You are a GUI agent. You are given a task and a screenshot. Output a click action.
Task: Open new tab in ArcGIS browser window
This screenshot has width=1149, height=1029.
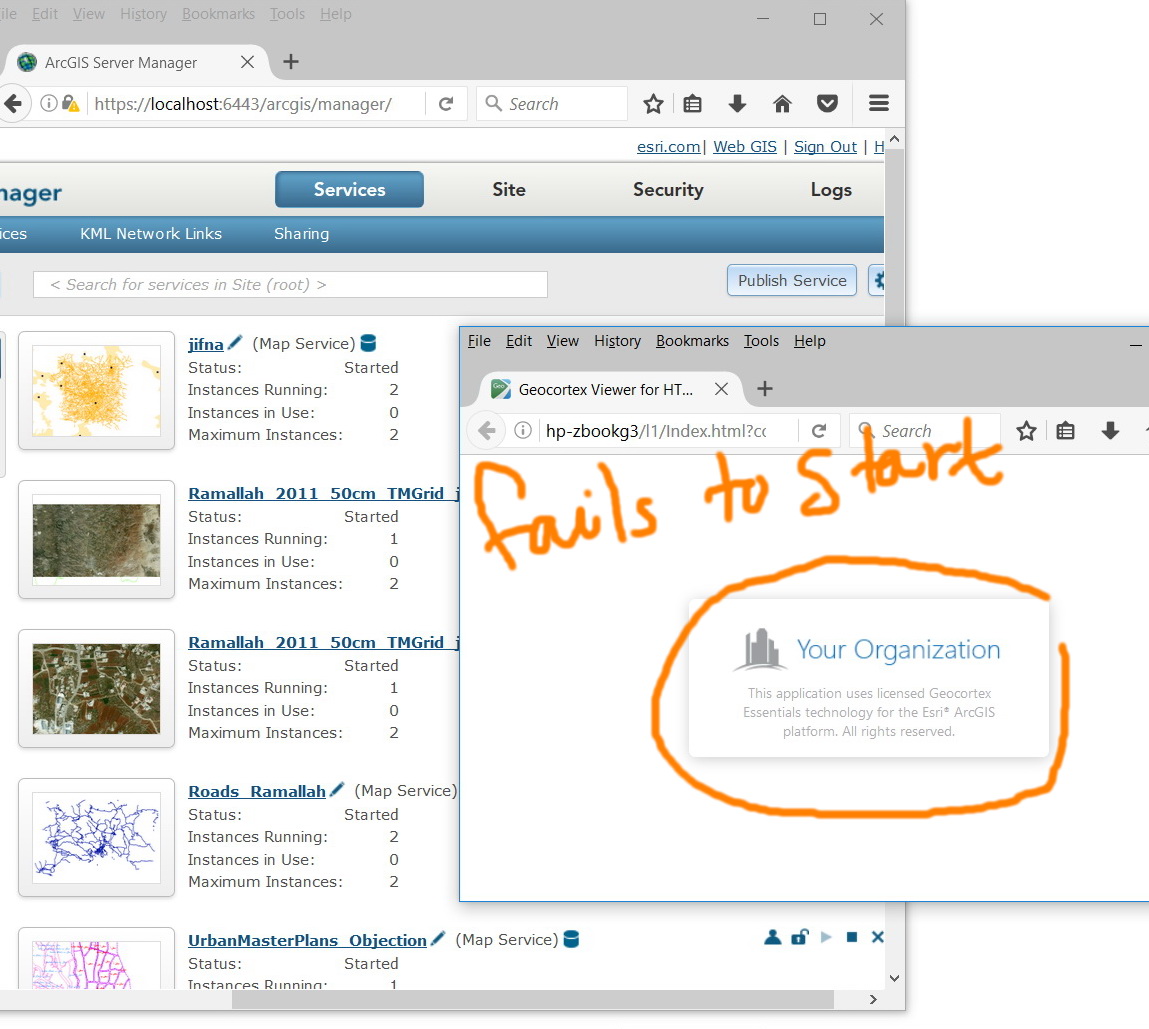click(x=291, y=62)
